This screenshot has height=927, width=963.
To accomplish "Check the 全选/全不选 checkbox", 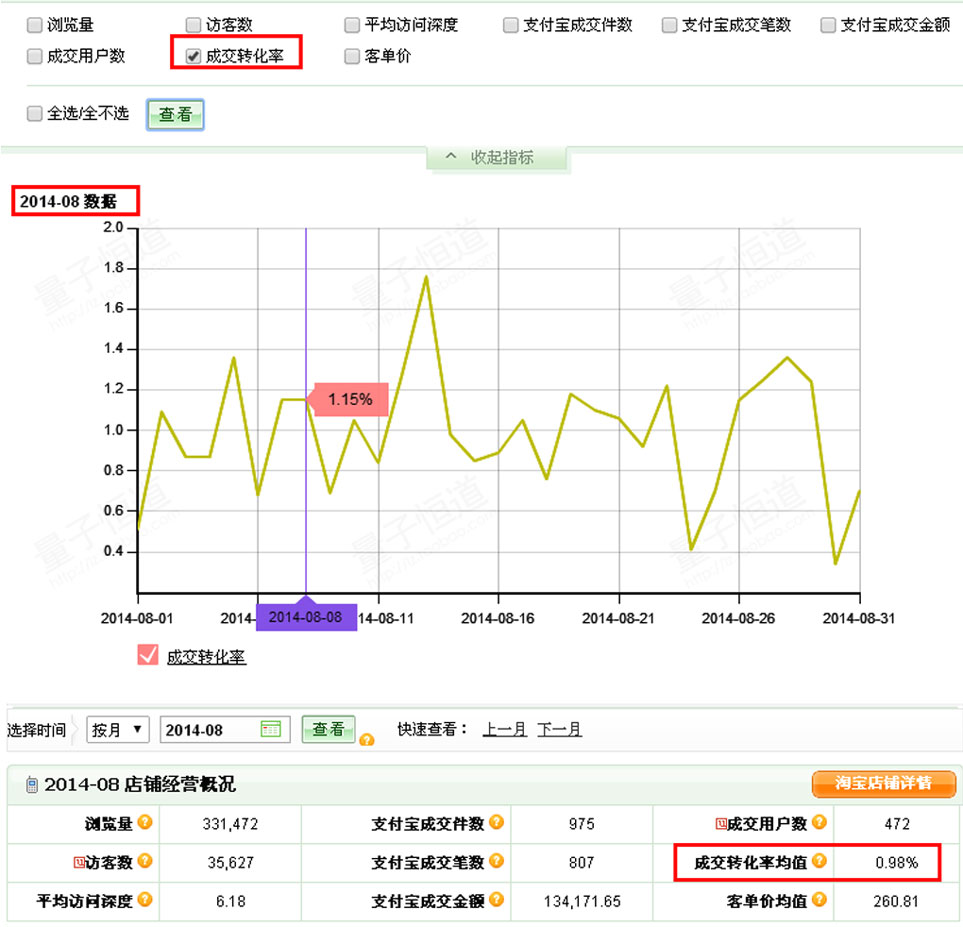I will click(x=33, y=114).
